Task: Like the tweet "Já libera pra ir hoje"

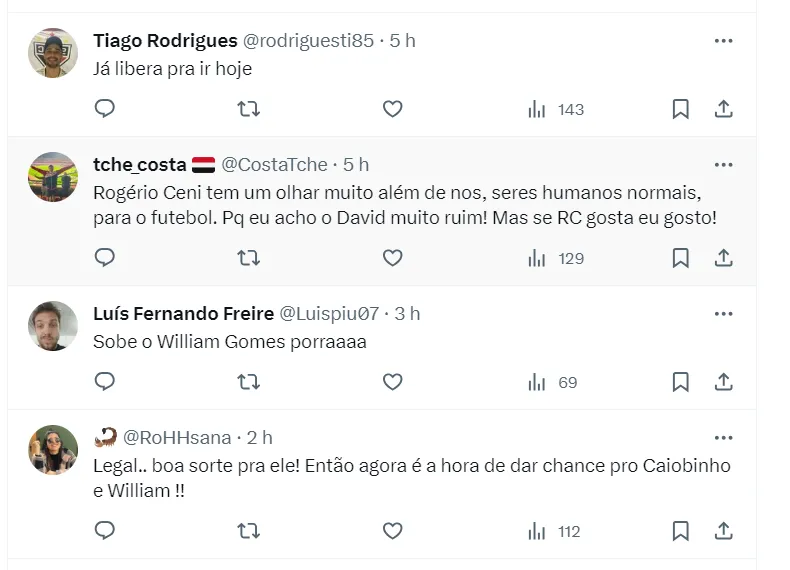Action: coord(393,109)
